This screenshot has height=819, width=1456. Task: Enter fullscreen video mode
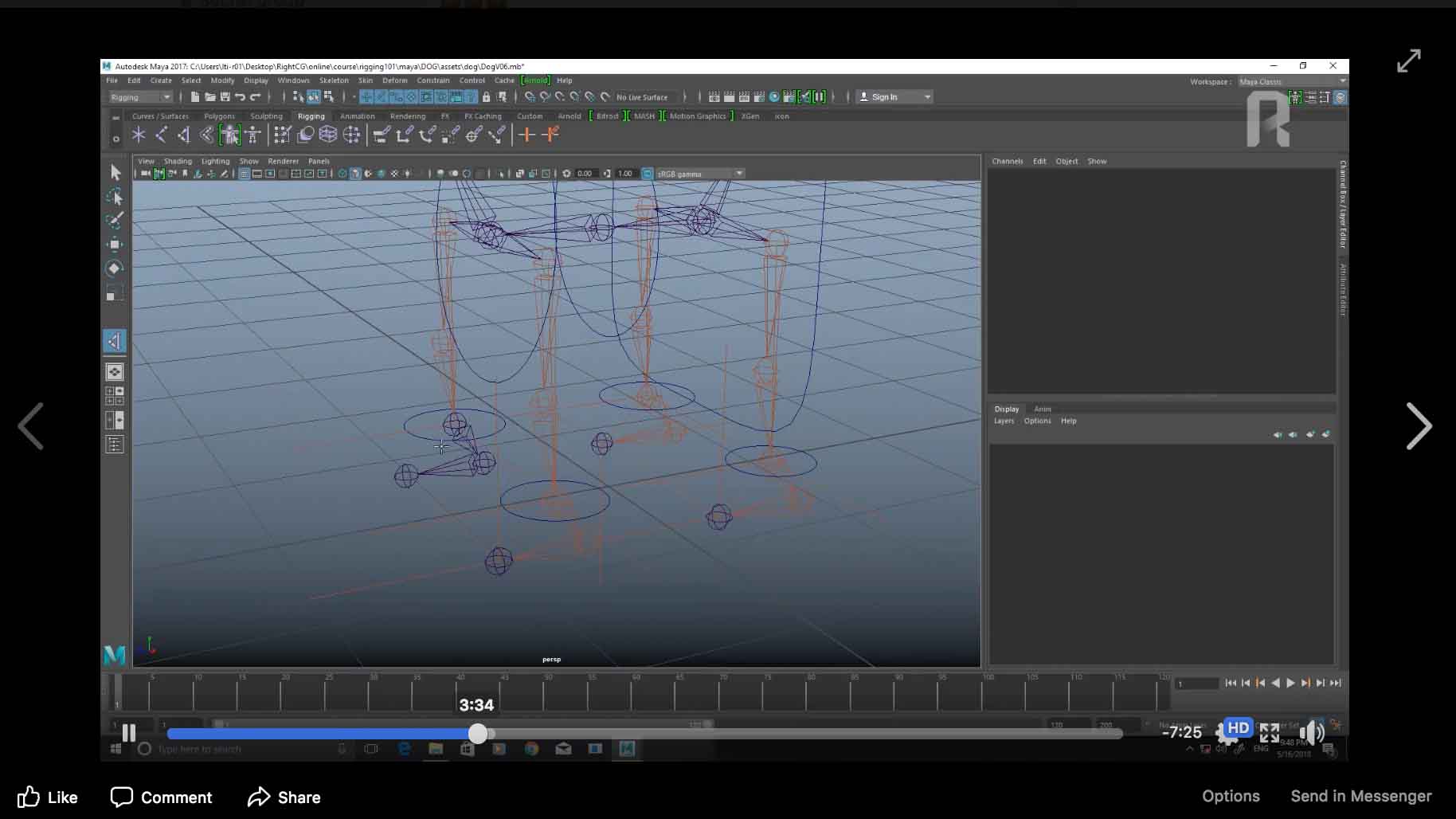(1270, 732)
